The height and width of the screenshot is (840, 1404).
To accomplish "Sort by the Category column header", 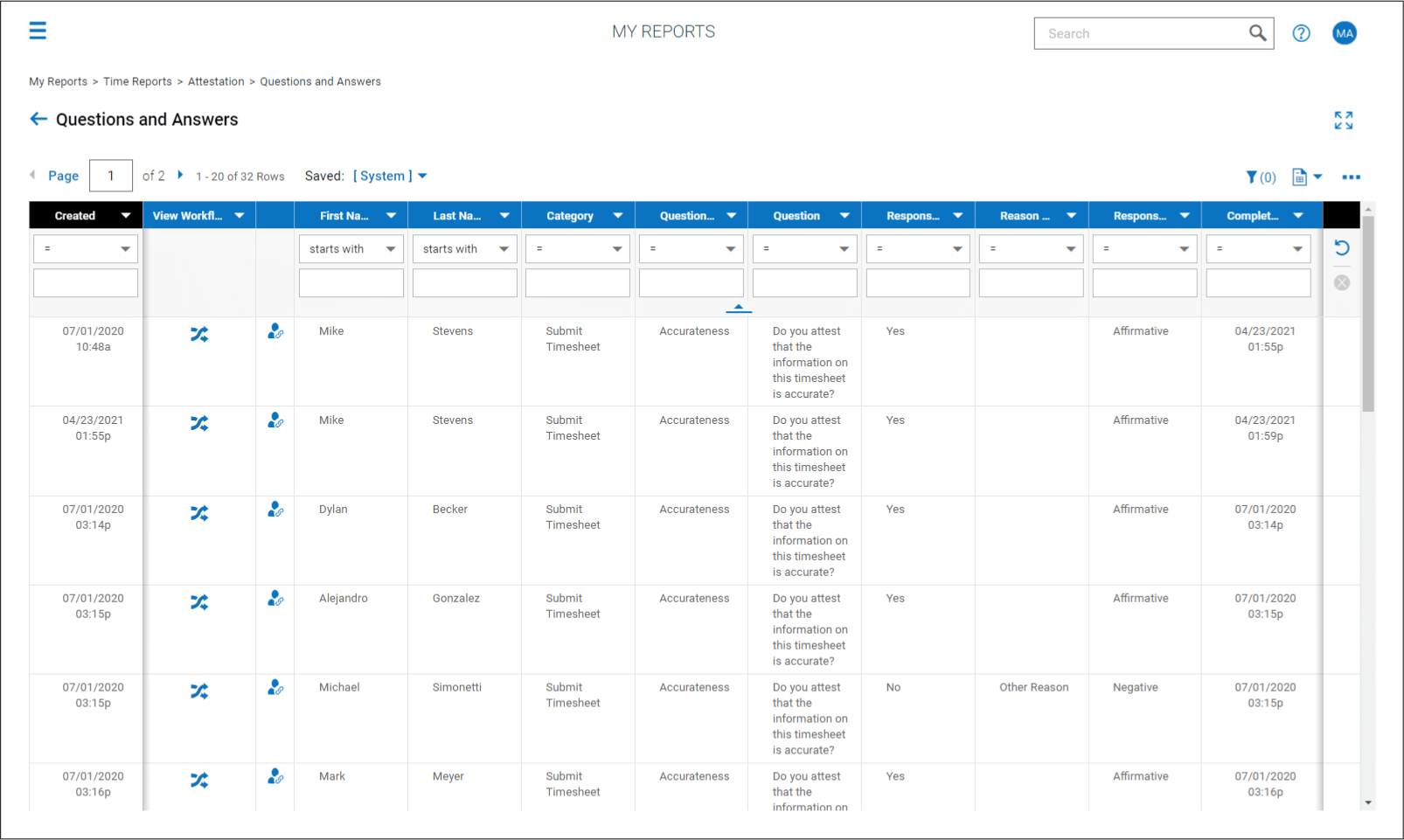I will 570,216.
